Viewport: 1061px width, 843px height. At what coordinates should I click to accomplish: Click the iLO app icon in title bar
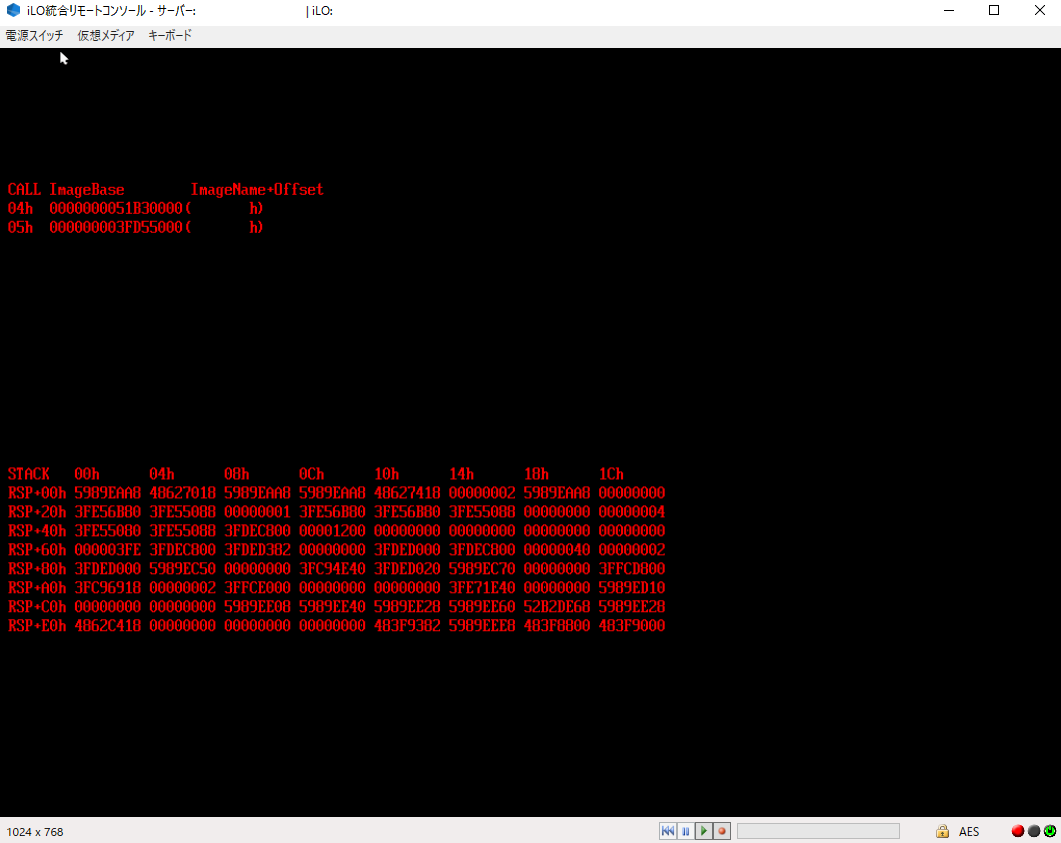click(13, 11)
